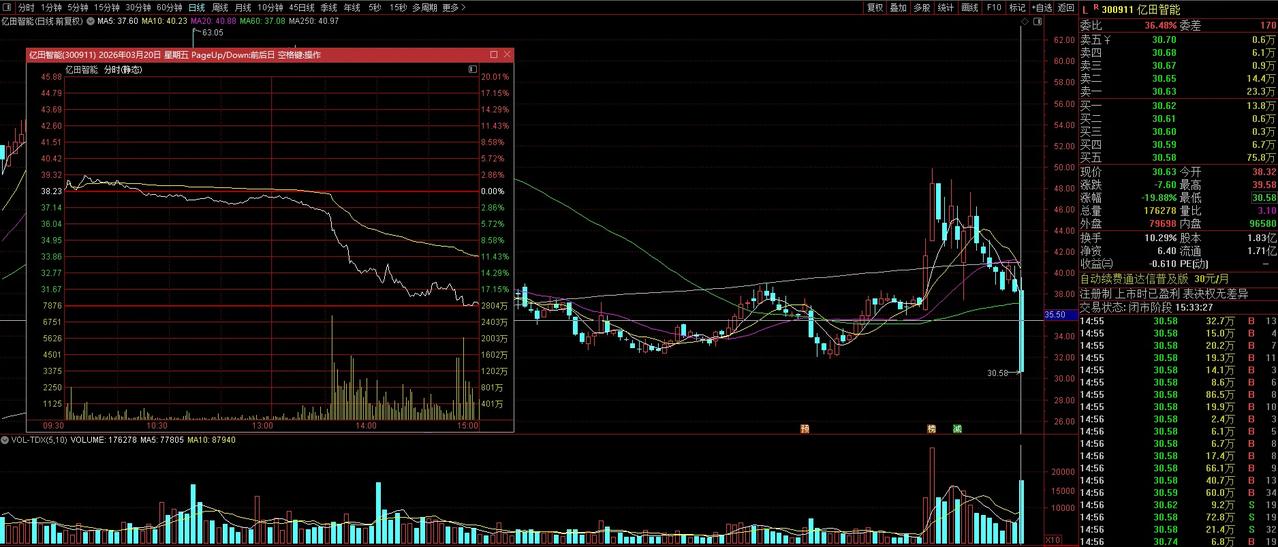The height and width of the screenshot is (547, 1278).
Task: Click the 交易状态: 闭市阶段 status line
Action: pos(1146,308)
